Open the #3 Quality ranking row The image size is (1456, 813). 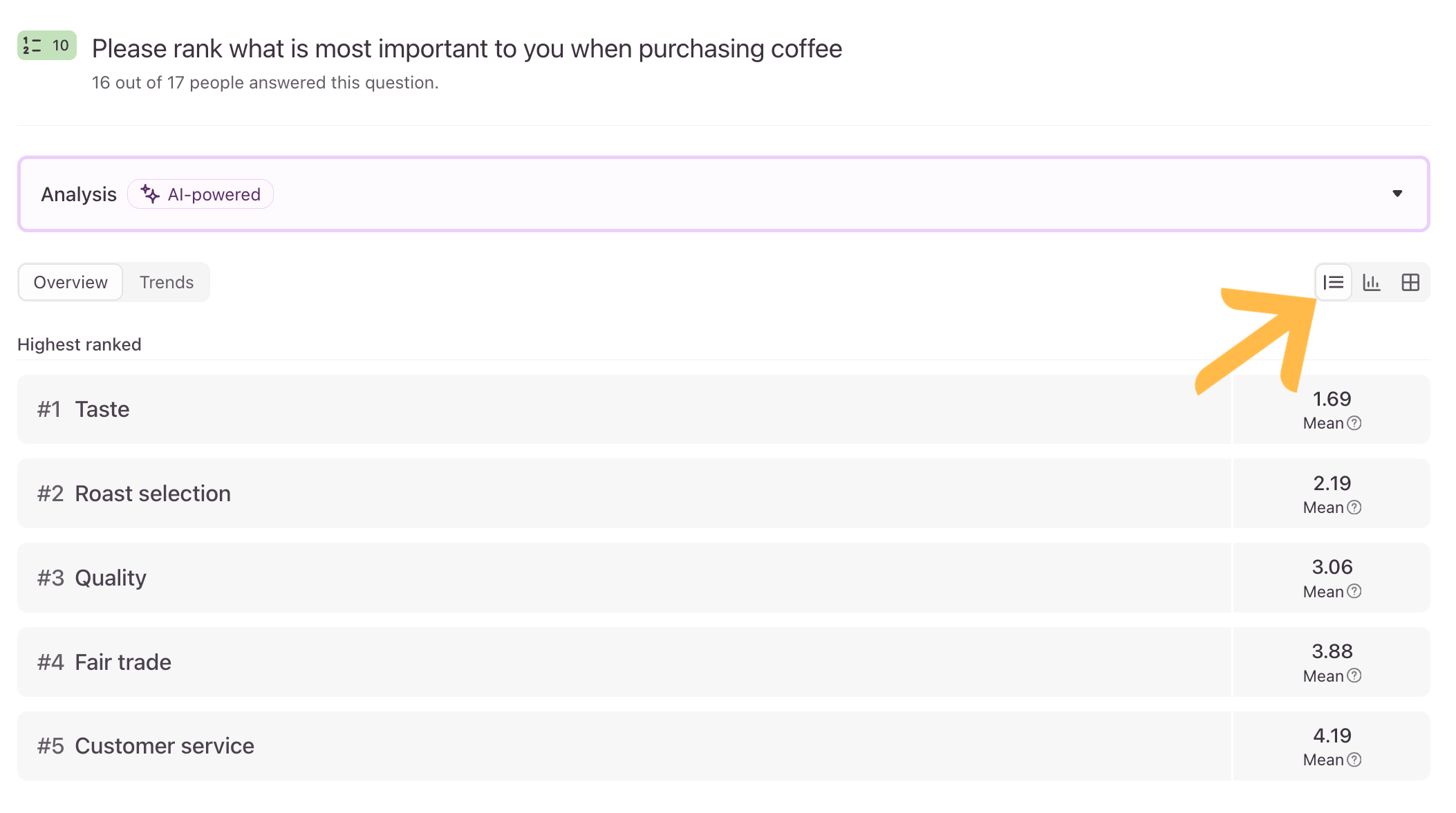(x=723, y=578)
